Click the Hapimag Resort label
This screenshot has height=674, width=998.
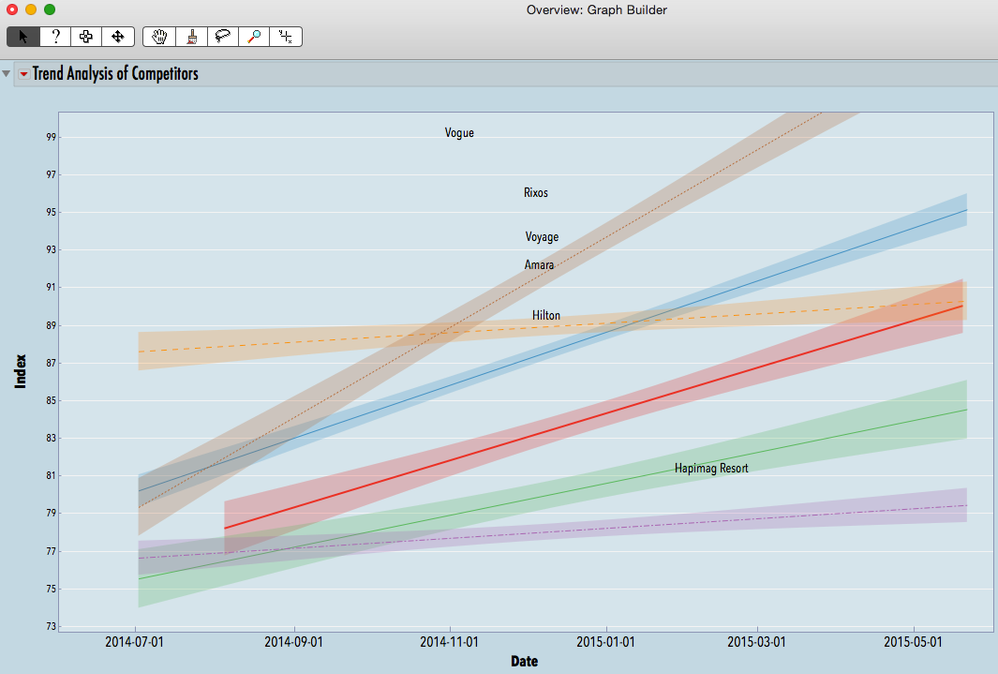pos(712,468)
